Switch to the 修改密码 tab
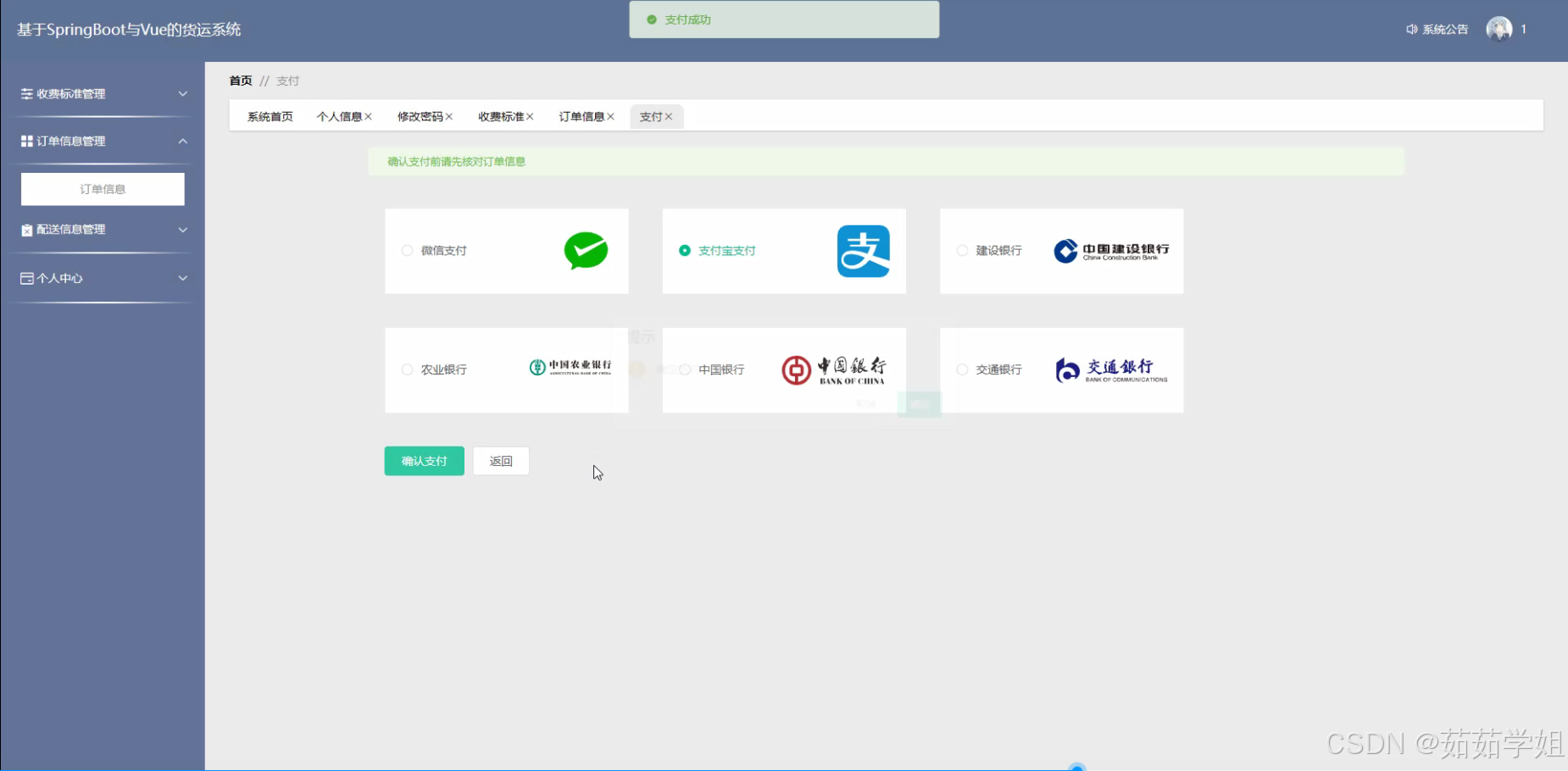The height and width of the screenshot is (771, 1568). pos(420,117)
